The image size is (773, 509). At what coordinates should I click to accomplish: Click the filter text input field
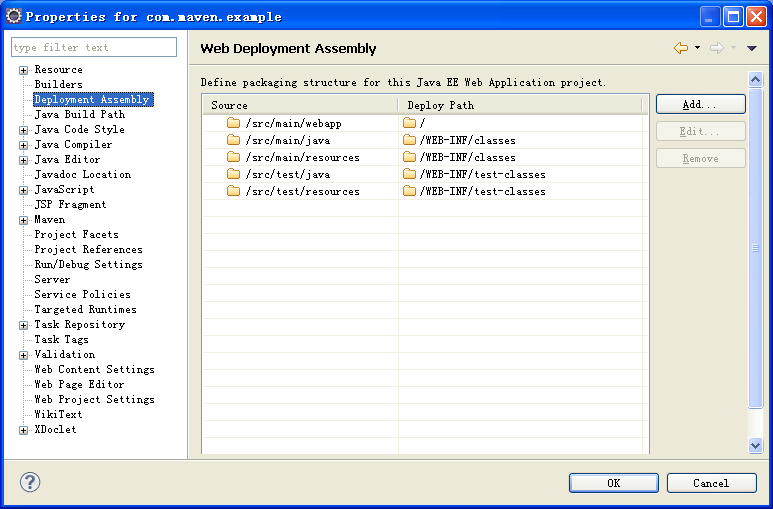click(94, 48)
